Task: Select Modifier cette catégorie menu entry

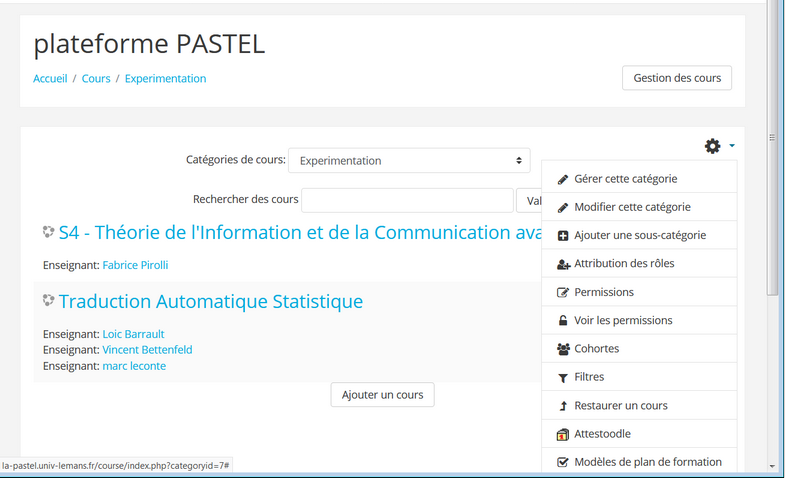Action: (x=639, y=207)
